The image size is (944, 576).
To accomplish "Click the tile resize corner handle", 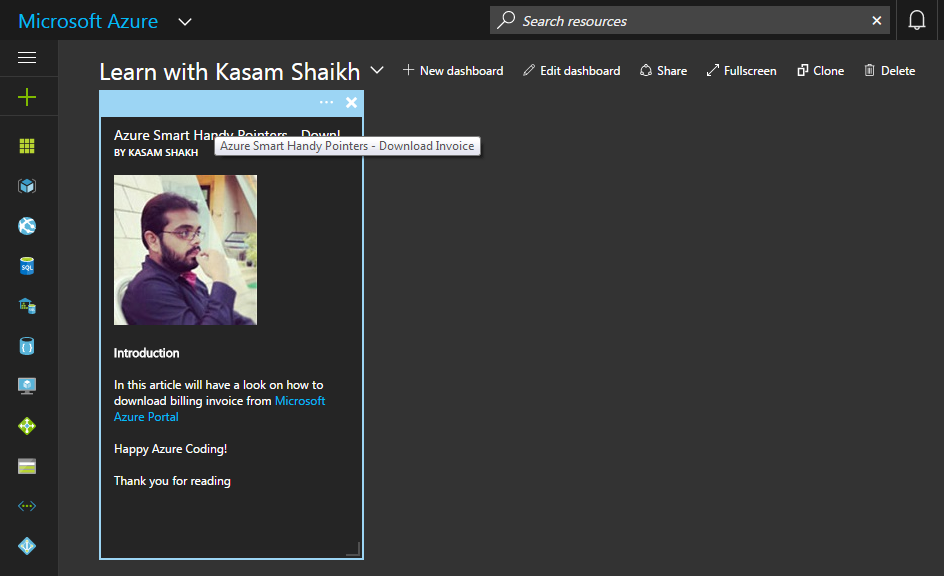I will [x=353, y=548].
